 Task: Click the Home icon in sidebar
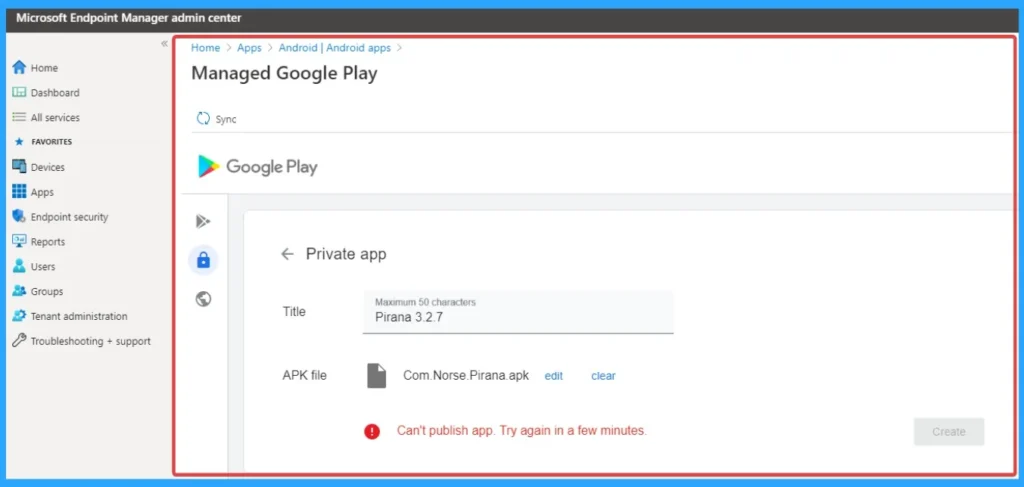(19, 67)
